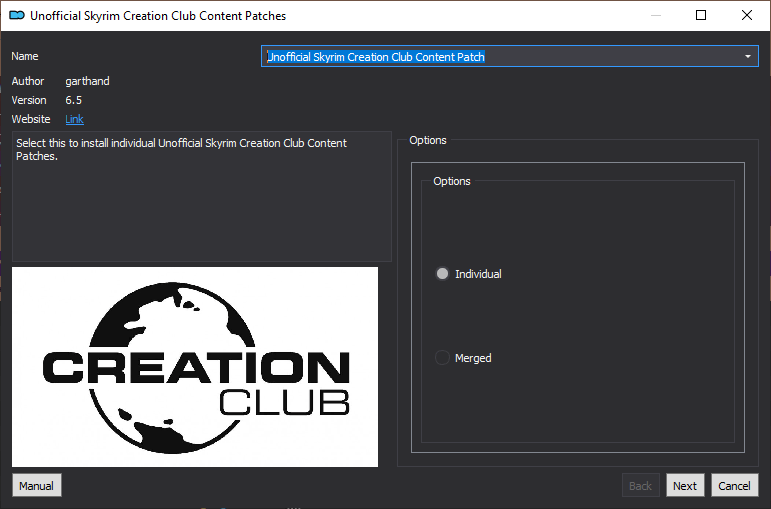Image resolution: width=771 pixels, height=509 pixels.
Task: Open the Name combo box dropdown arrow
Action: click(x=747, y=57)
